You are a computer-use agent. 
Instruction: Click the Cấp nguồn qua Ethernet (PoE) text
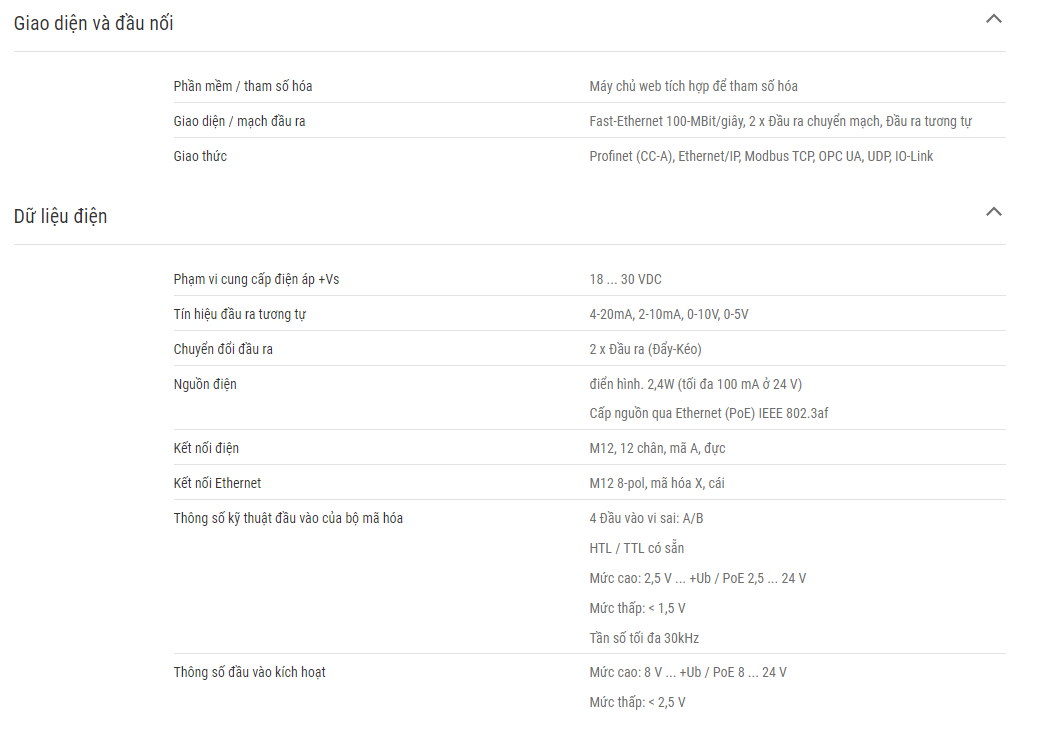708,413
